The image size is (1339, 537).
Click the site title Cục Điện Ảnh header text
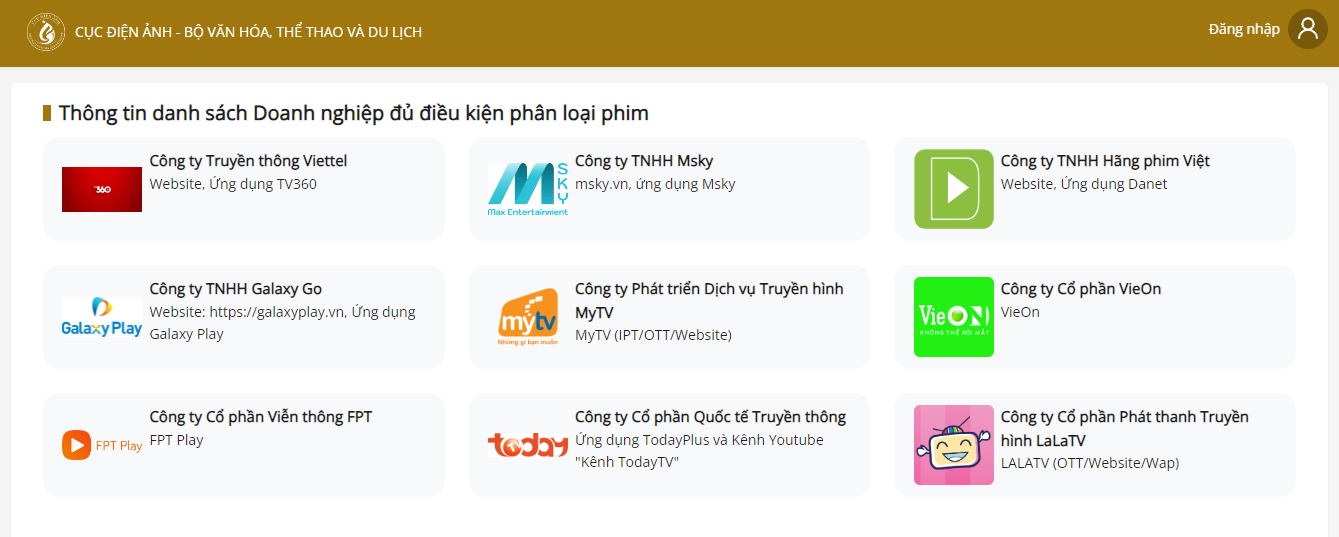(248, 32)
